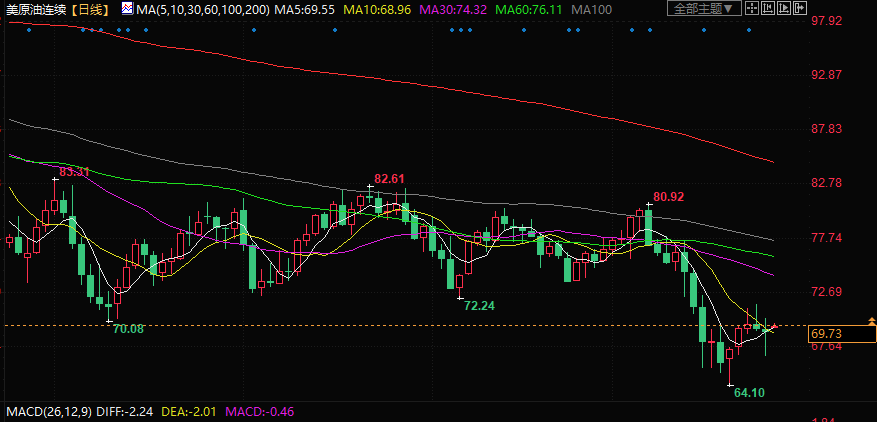This screenshot has width=877, height=422.
Task: Click the orange arrow marker above 69.73
Action: (x=872, y=320)
